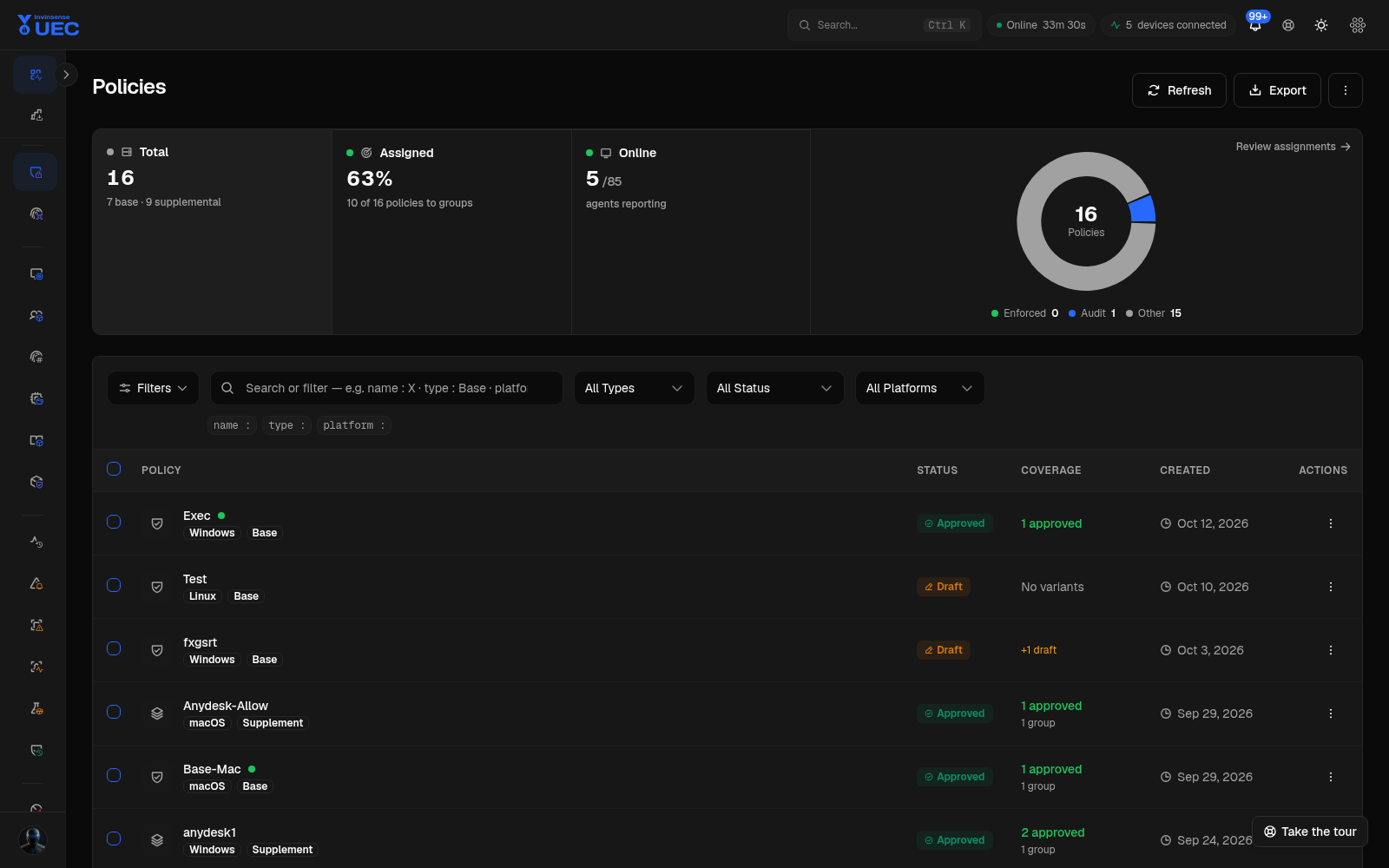Check the Base-Mac policy checkbox
The image size is (1389, 868).
coord(114,775)
